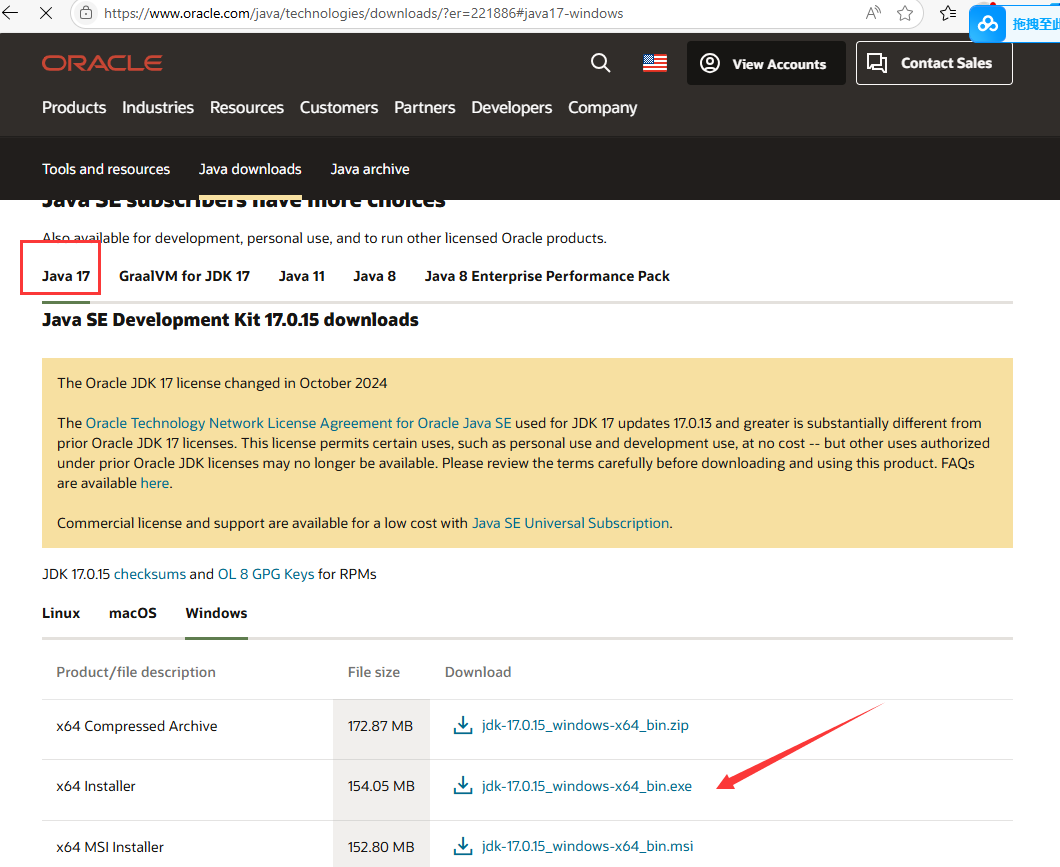Open the Company navigation menu
Screen dimensions: 1060x867
(602, 107)
